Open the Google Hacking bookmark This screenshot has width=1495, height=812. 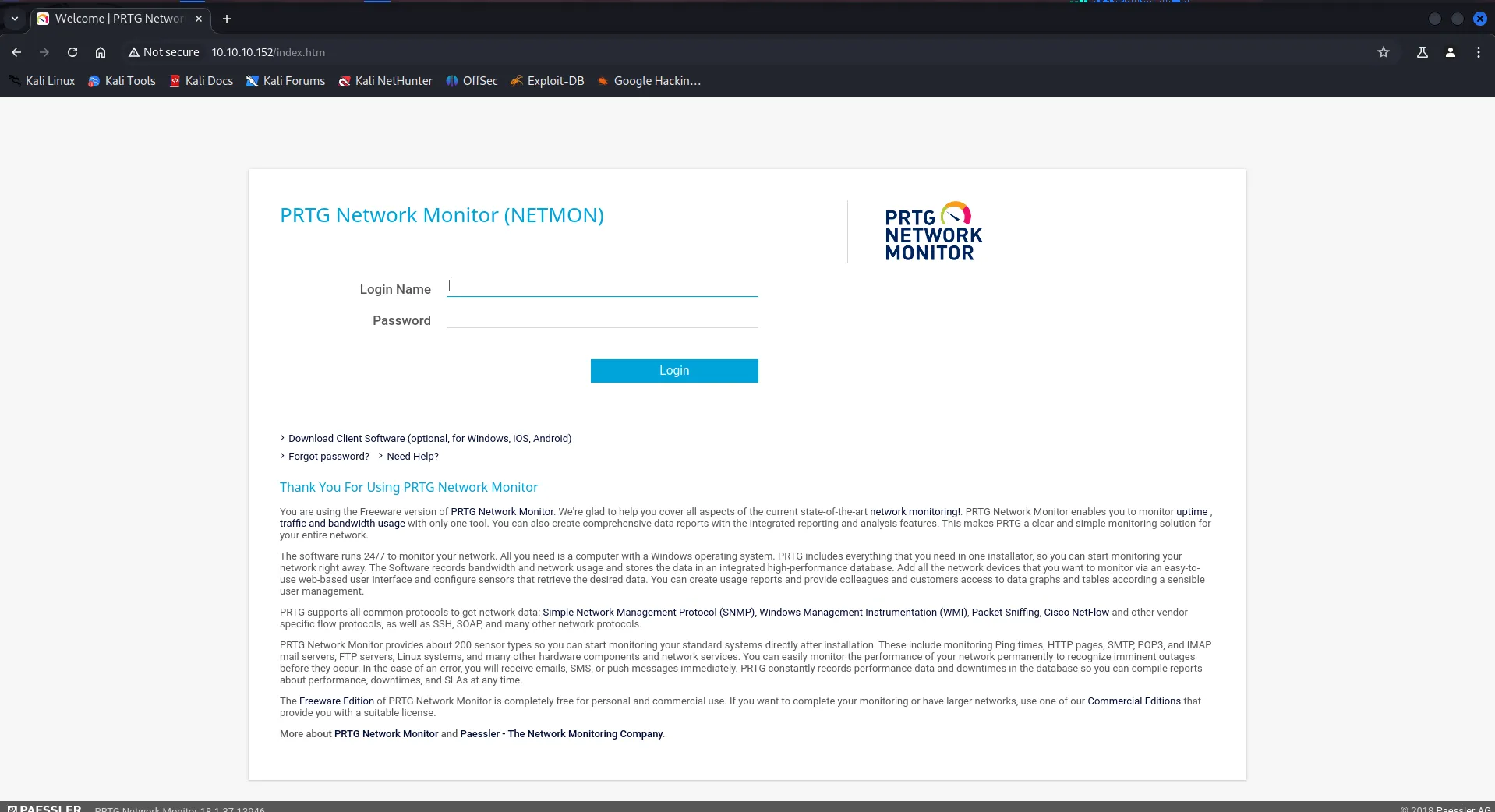point(649,81)
